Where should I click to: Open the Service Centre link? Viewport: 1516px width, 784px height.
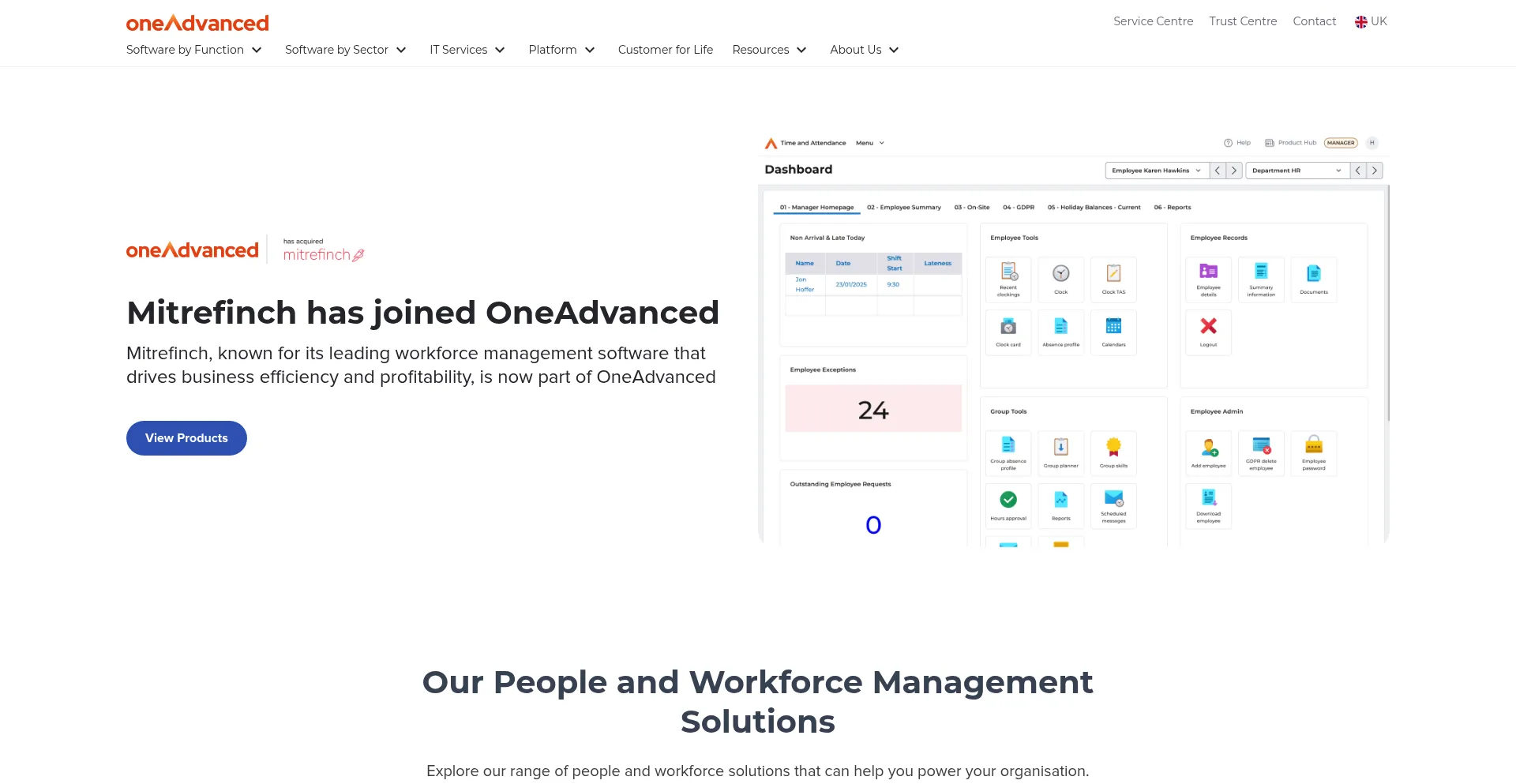click(x=1153, y=21)
